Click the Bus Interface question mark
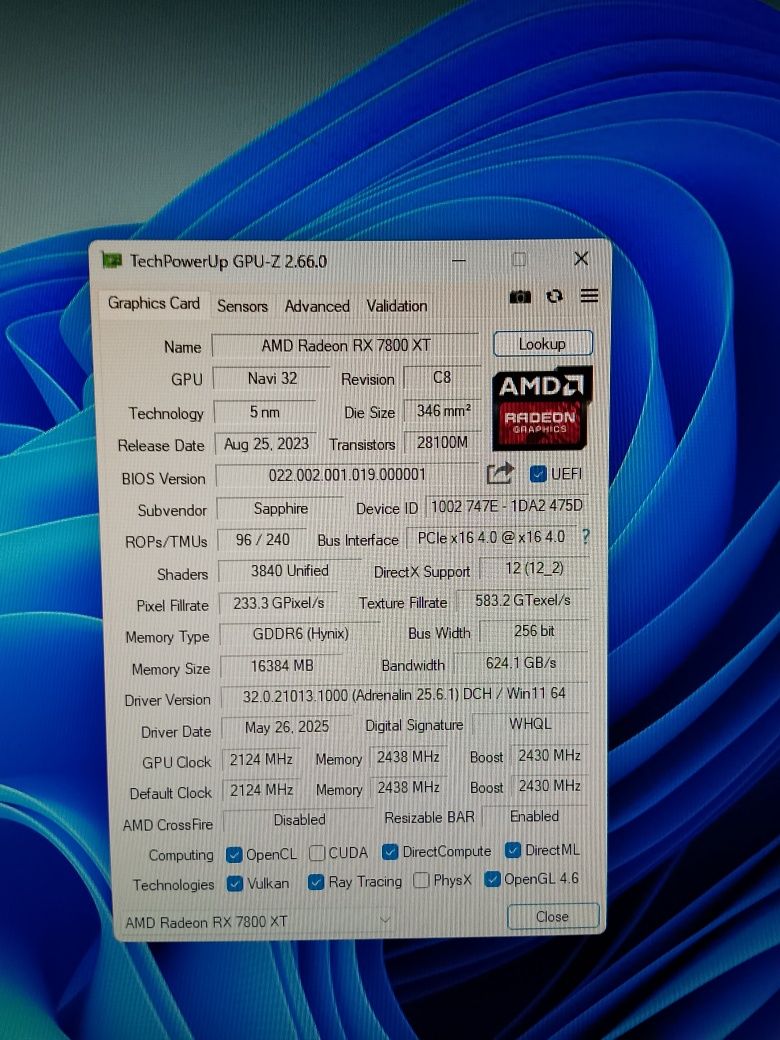This screenshot has width=780, height=1040. pos(586,536)
